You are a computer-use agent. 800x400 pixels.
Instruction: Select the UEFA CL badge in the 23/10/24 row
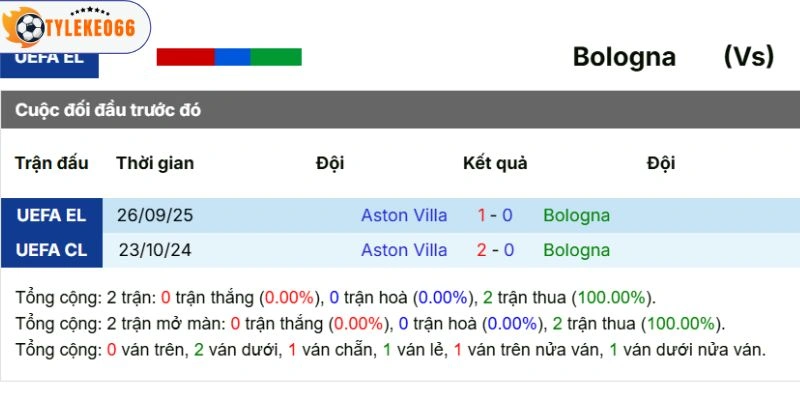pos(51,250)
